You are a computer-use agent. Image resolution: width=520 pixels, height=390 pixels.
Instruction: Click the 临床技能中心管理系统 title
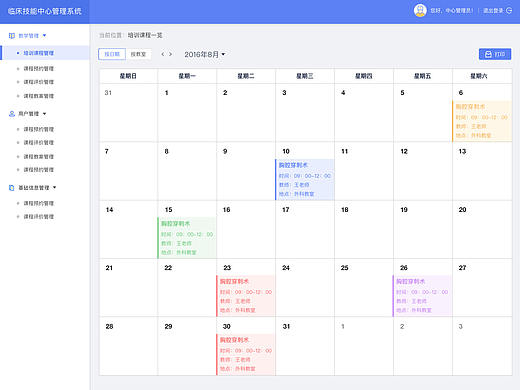point(45,11)
